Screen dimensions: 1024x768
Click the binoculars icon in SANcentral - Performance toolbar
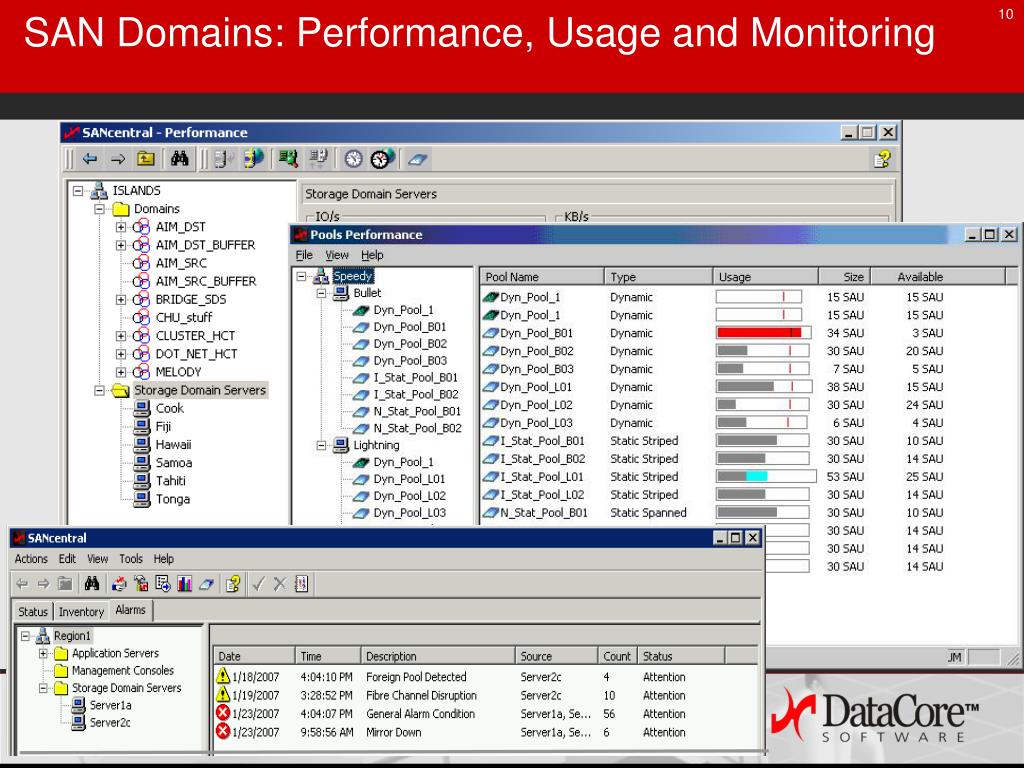(180, 158)
